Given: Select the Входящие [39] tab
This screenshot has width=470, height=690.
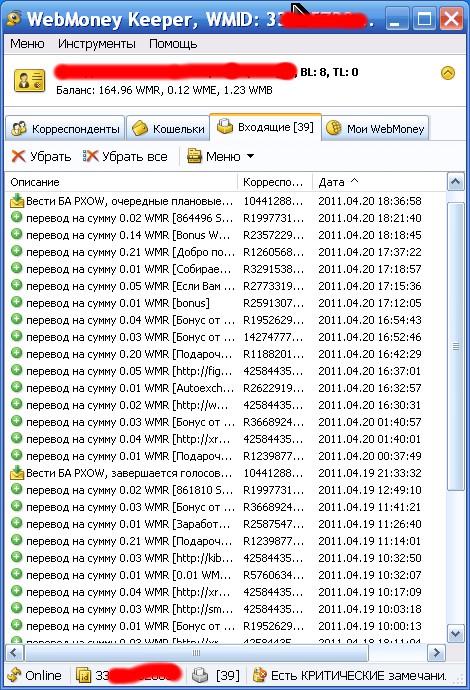Looking at the screenshot, I should [x=265, y=127].
